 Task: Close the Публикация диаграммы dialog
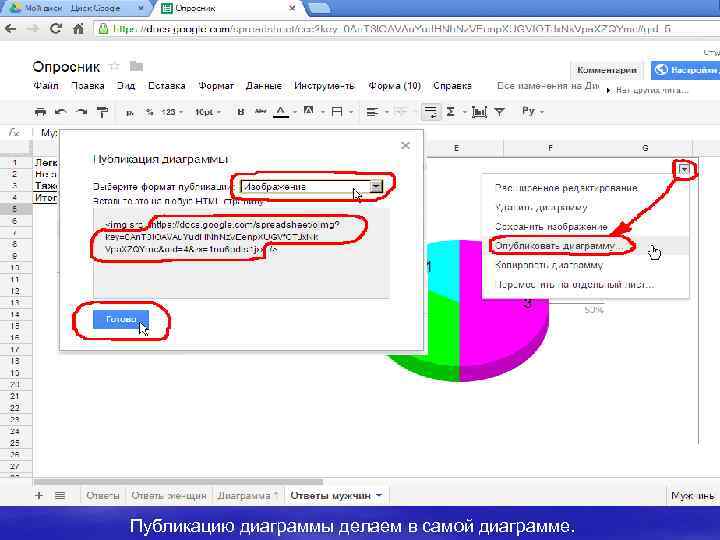coord(405,146)
